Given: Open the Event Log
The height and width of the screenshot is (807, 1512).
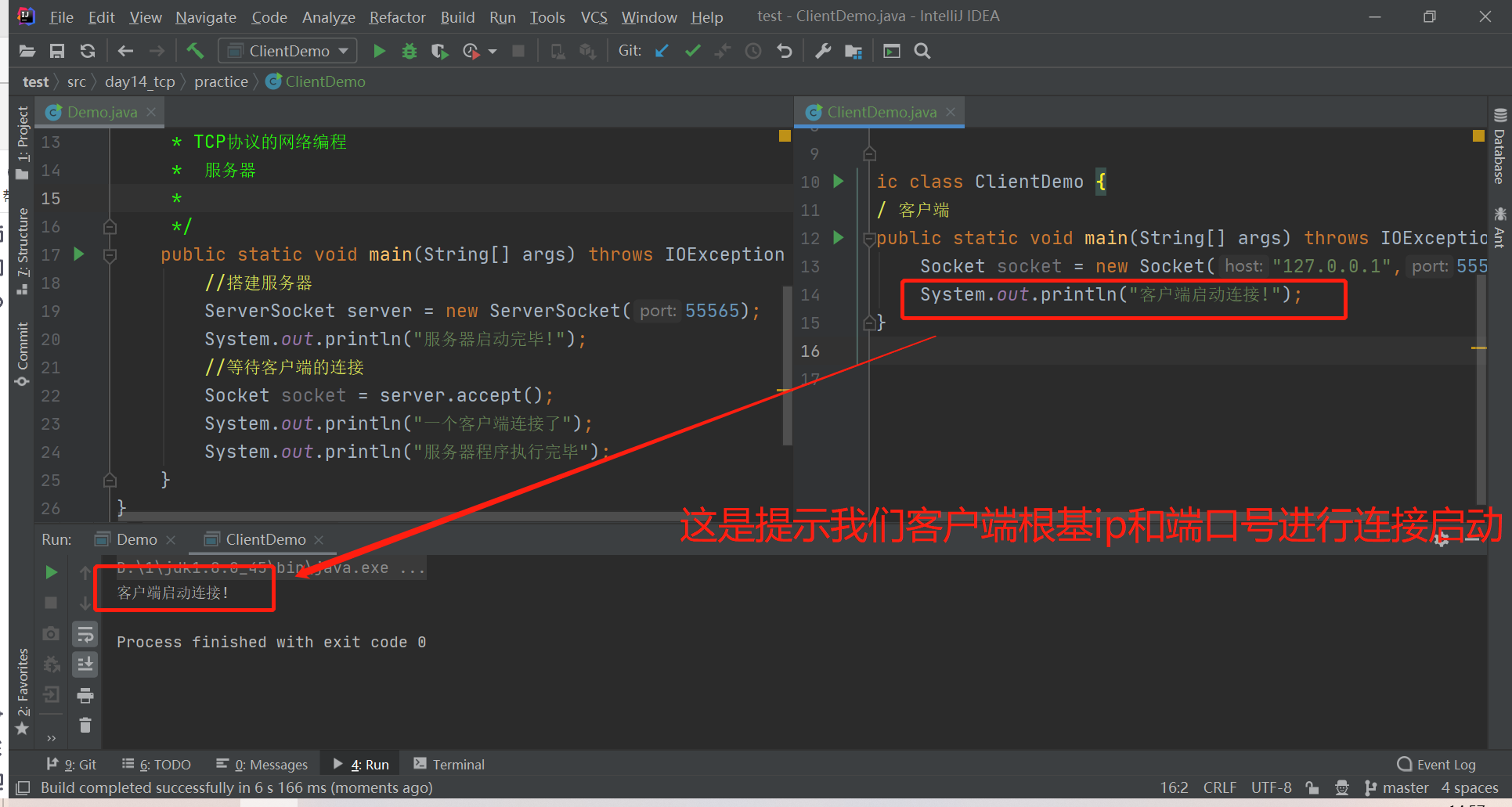Looking at the screenshot, I should pos(1437,765).
